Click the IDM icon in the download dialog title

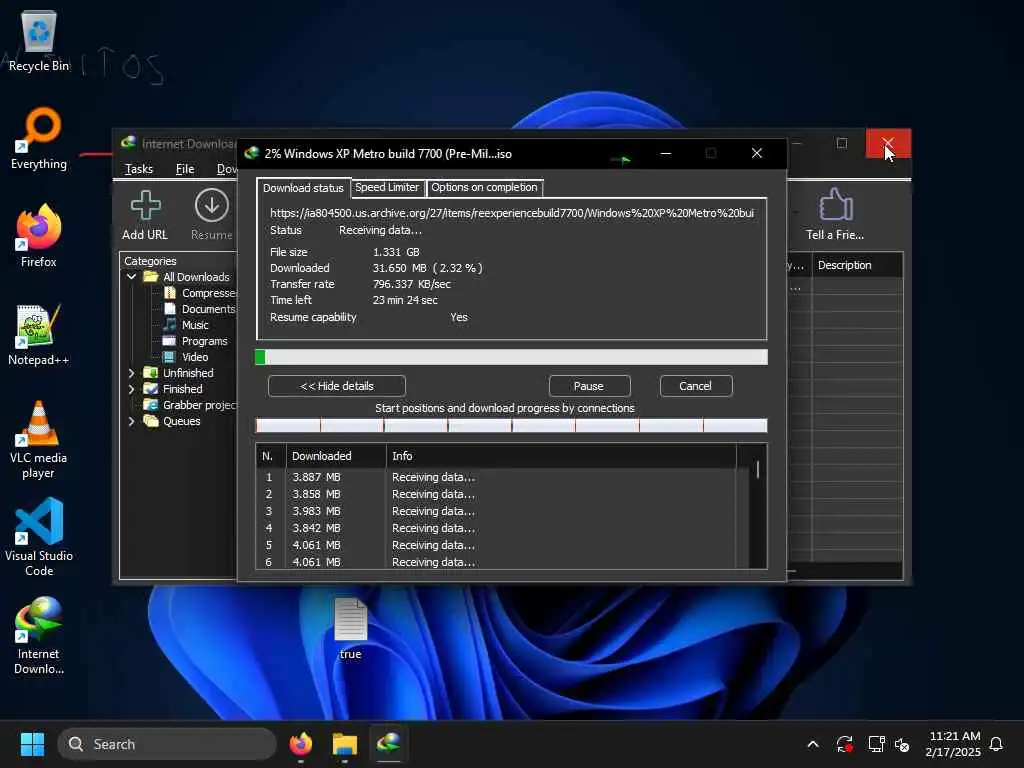pos(252,153)
